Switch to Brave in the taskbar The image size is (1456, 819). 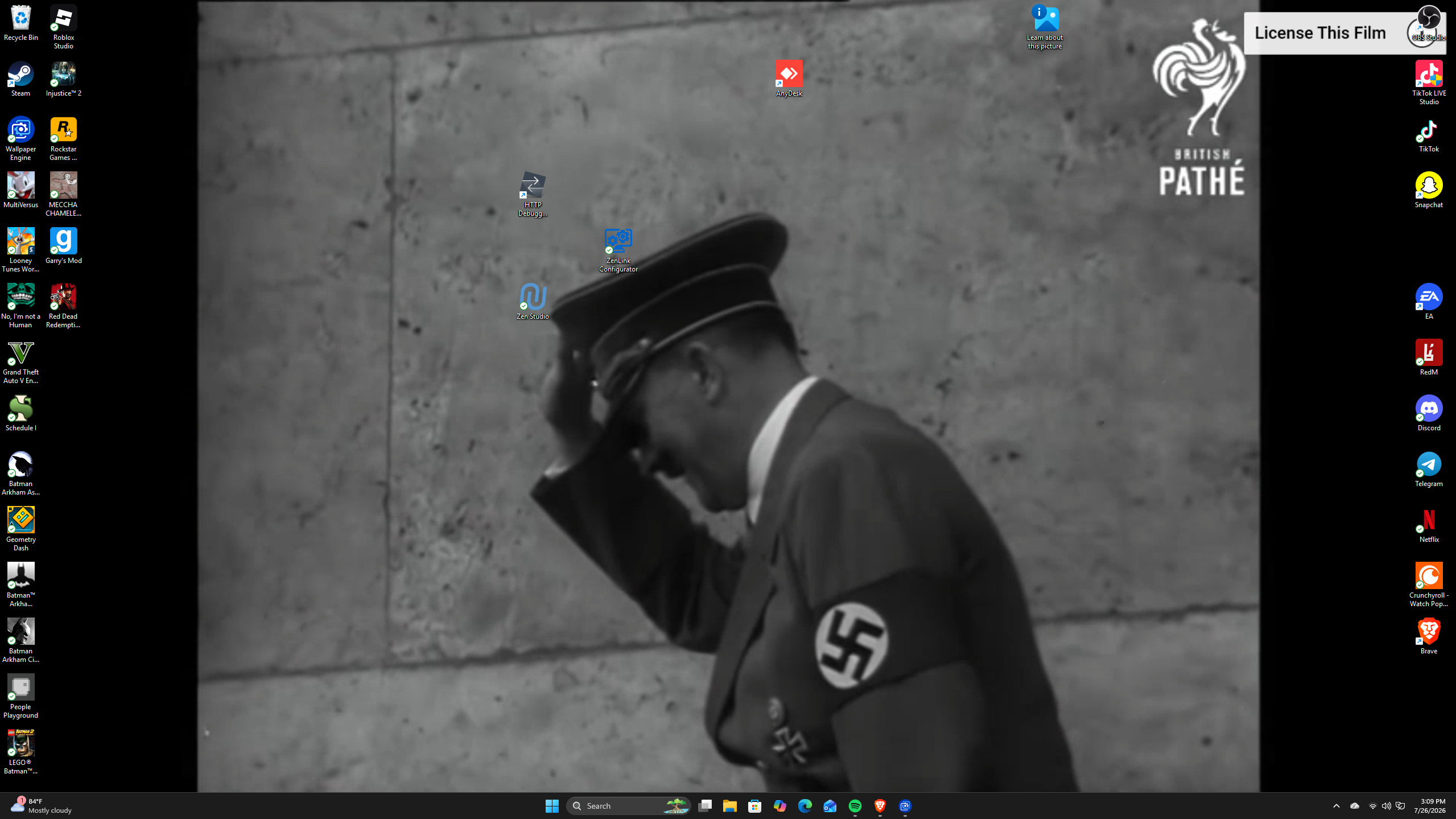pos(880,806)
